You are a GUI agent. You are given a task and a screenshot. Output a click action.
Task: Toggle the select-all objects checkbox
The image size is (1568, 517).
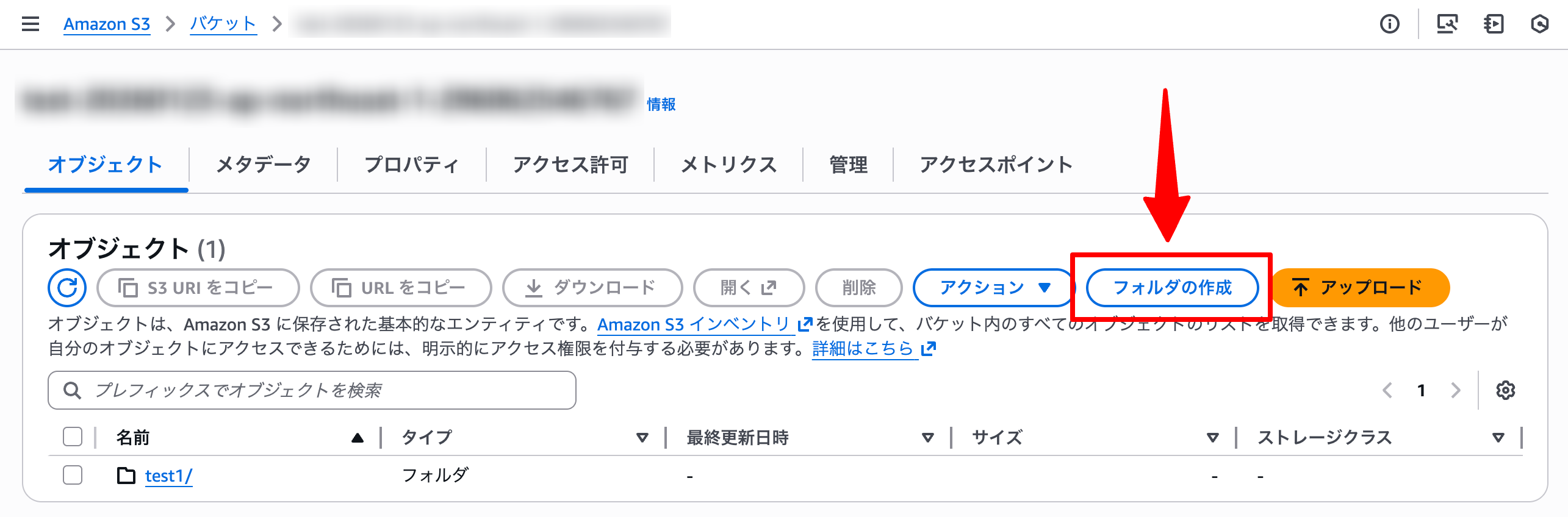click(73, 437)
